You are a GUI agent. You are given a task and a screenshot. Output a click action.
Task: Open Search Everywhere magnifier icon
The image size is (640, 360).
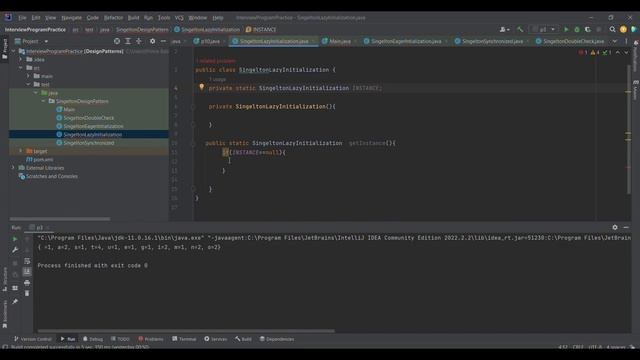(612, 29)
